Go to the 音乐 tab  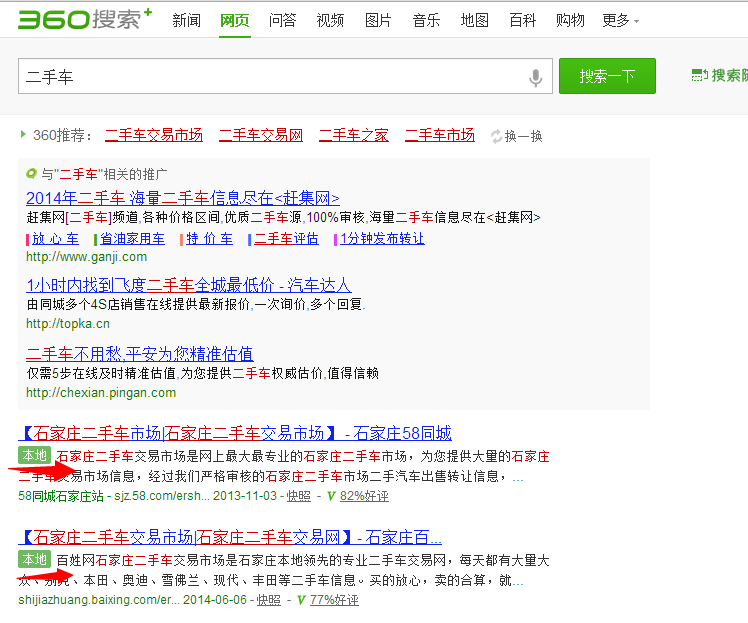pyautogui.click(x=426, y=21)
